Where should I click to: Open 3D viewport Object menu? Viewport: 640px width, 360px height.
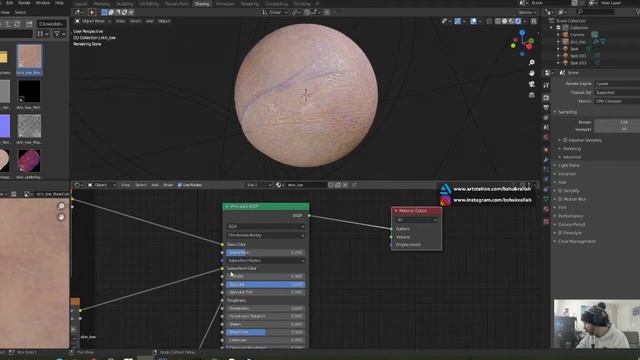coord(164,21)
